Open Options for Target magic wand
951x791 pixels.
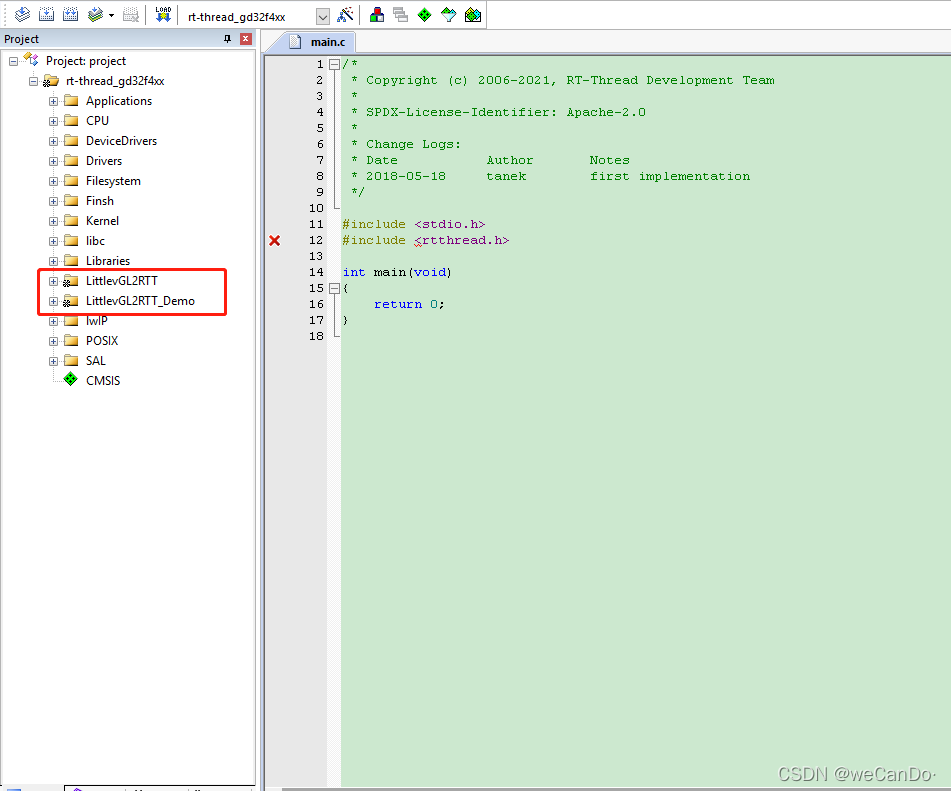pyautogui.click(x=346, y=15)
